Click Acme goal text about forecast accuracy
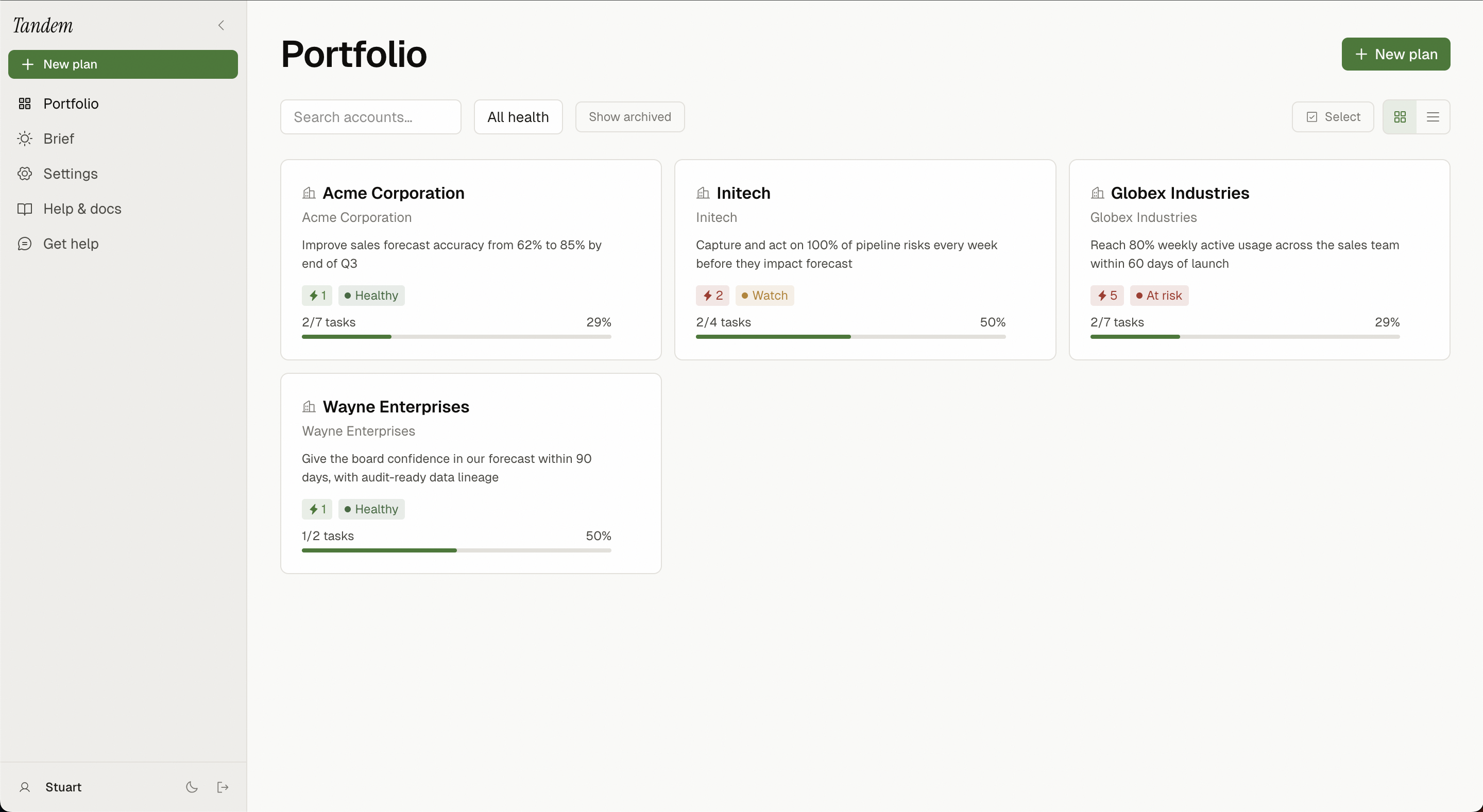The width and height of the screenshot is (1483, 812). pyautogui.click(x=451, y=254)
